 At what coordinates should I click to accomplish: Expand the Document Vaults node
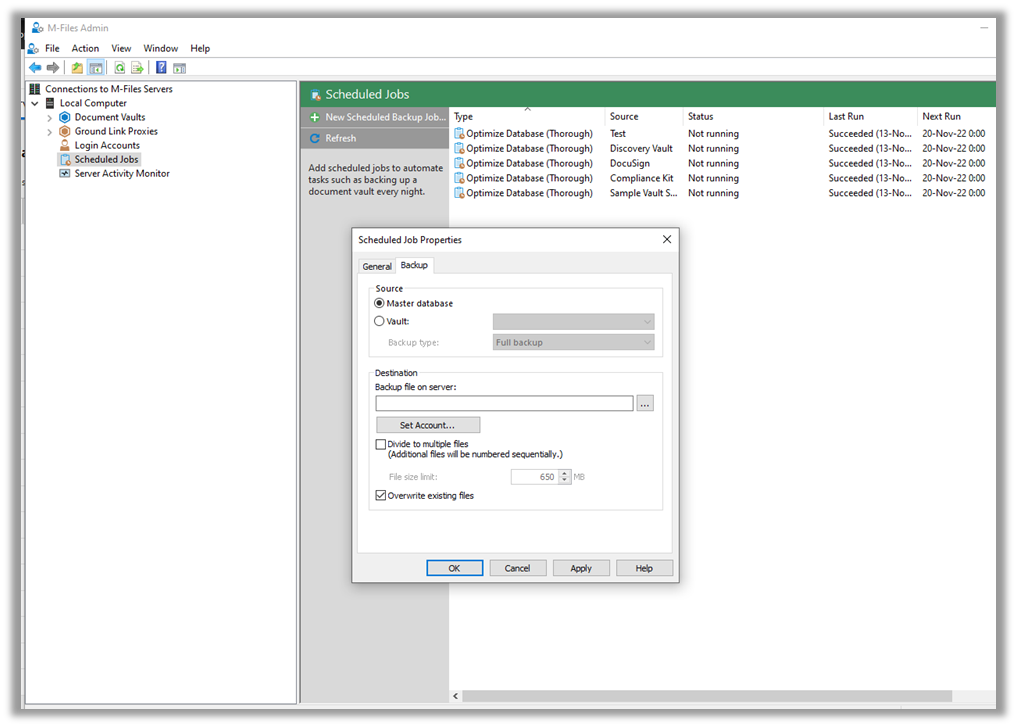click(x=49, y=118)
